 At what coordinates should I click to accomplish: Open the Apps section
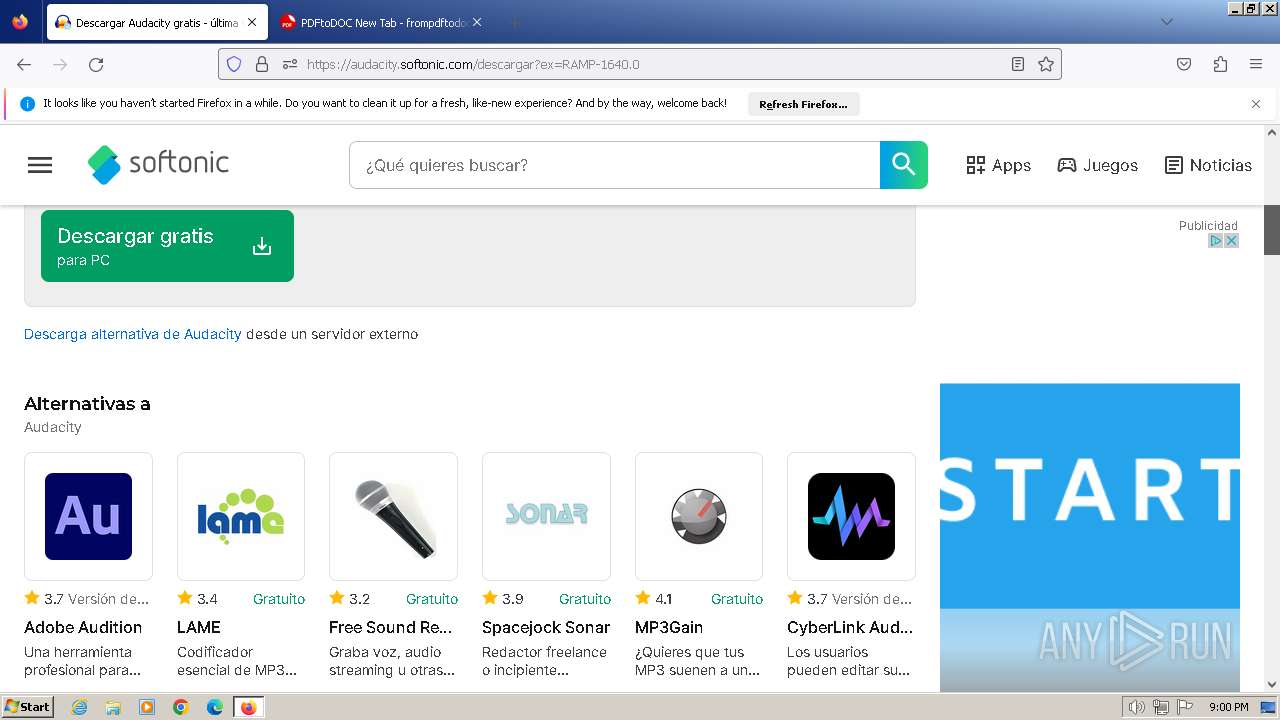[998, 165]
